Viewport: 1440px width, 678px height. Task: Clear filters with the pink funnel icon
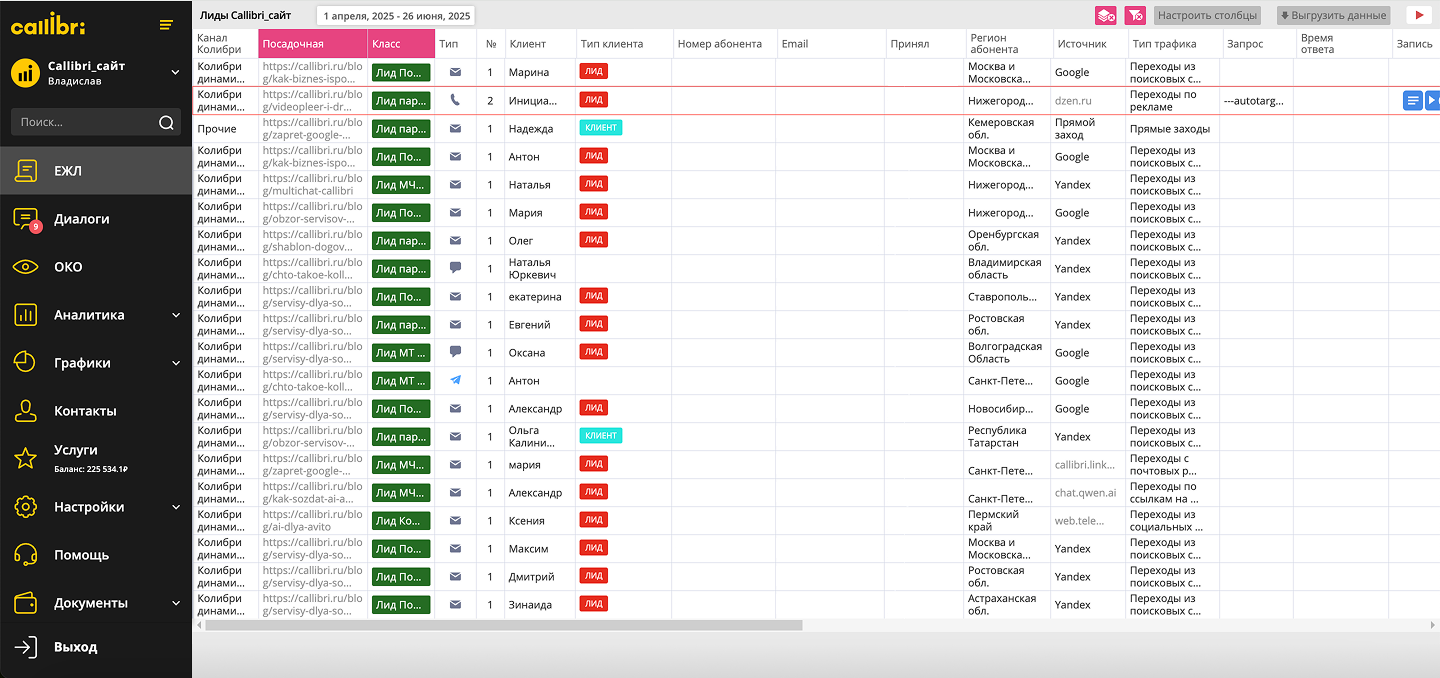[1134, 15]
